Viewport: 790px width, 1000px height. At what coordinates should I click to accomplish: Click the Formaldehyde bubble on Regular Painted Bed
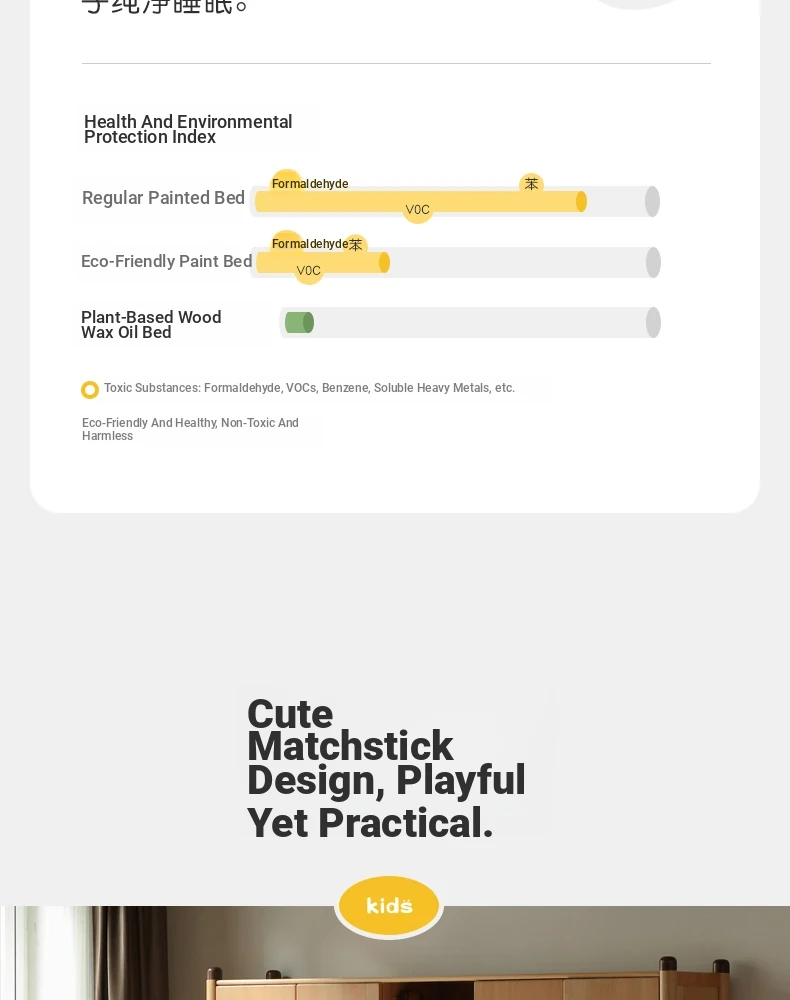point(310,184)
